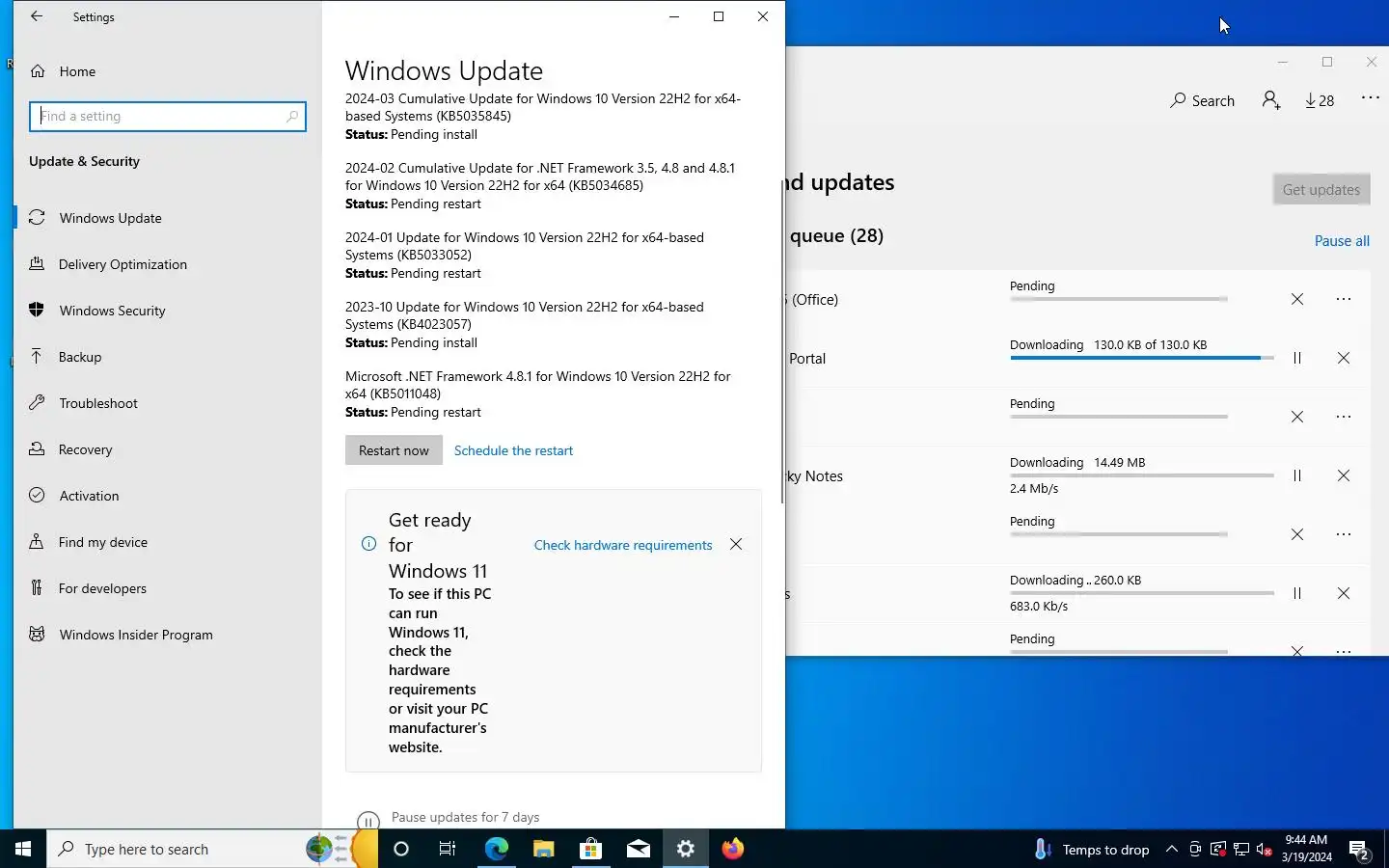Launch Firefox from taskbar
1389x868 pixels.
(733, 849)
